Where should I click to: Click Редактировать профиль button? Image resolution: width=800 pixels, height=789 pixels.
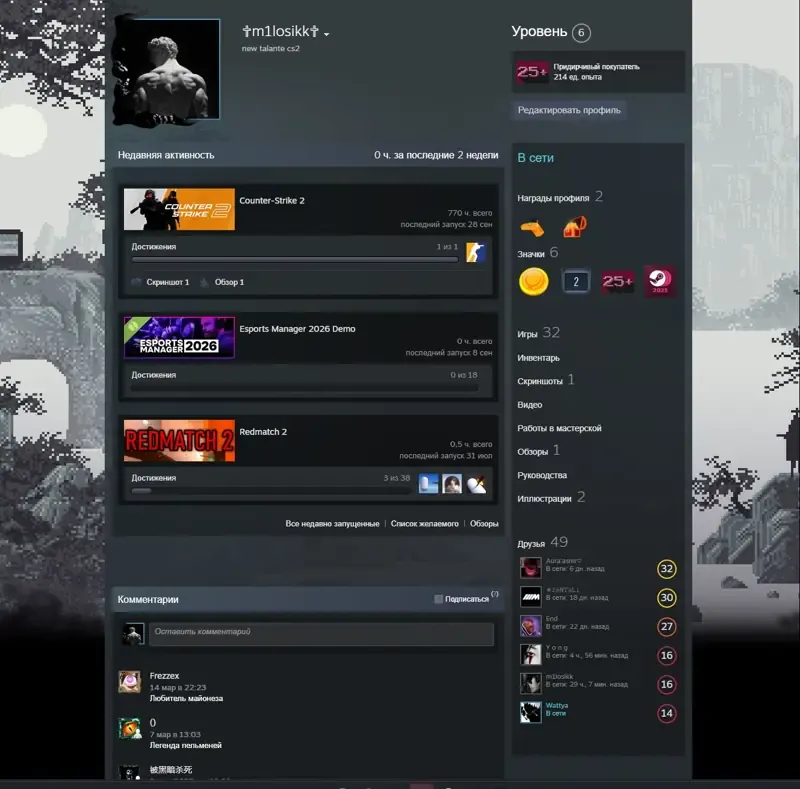point(569,110)
